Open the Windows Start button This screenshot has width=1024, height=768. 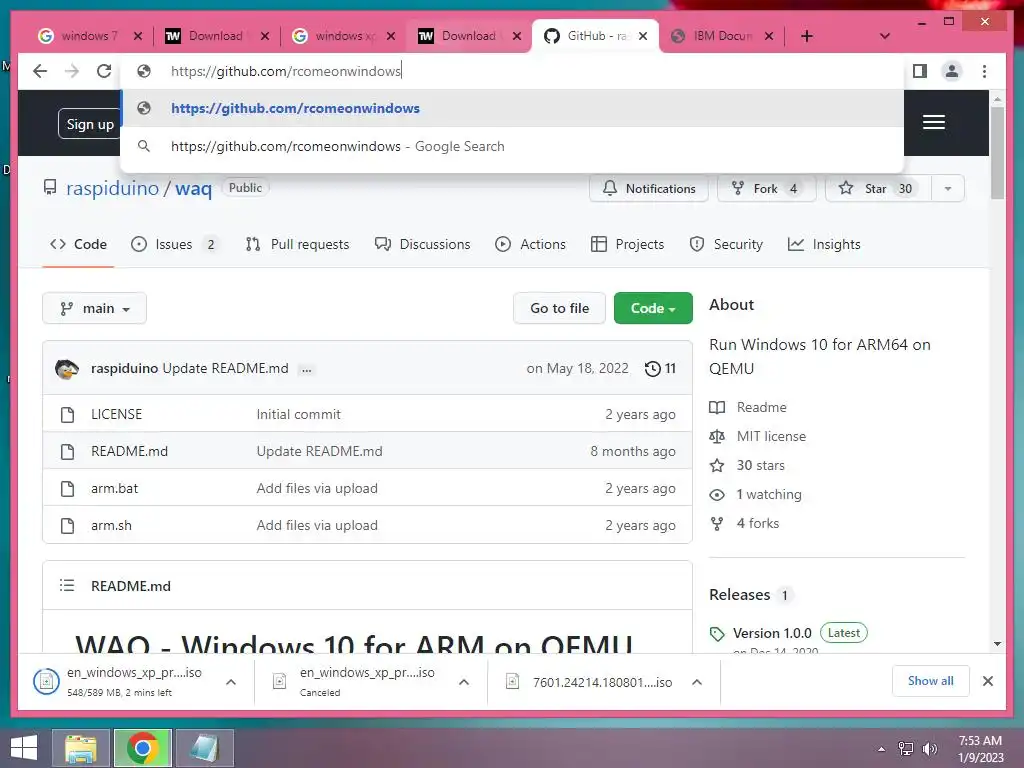point(24,748)
